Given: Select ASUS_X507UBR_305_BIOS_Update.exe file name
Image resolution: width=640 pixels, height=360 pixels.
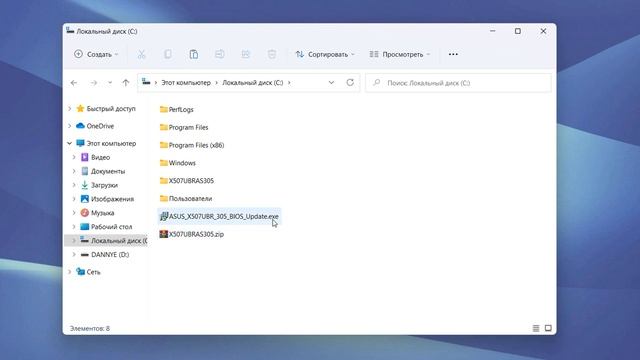Looking at the screenshot, I should (x=224, y=216).
